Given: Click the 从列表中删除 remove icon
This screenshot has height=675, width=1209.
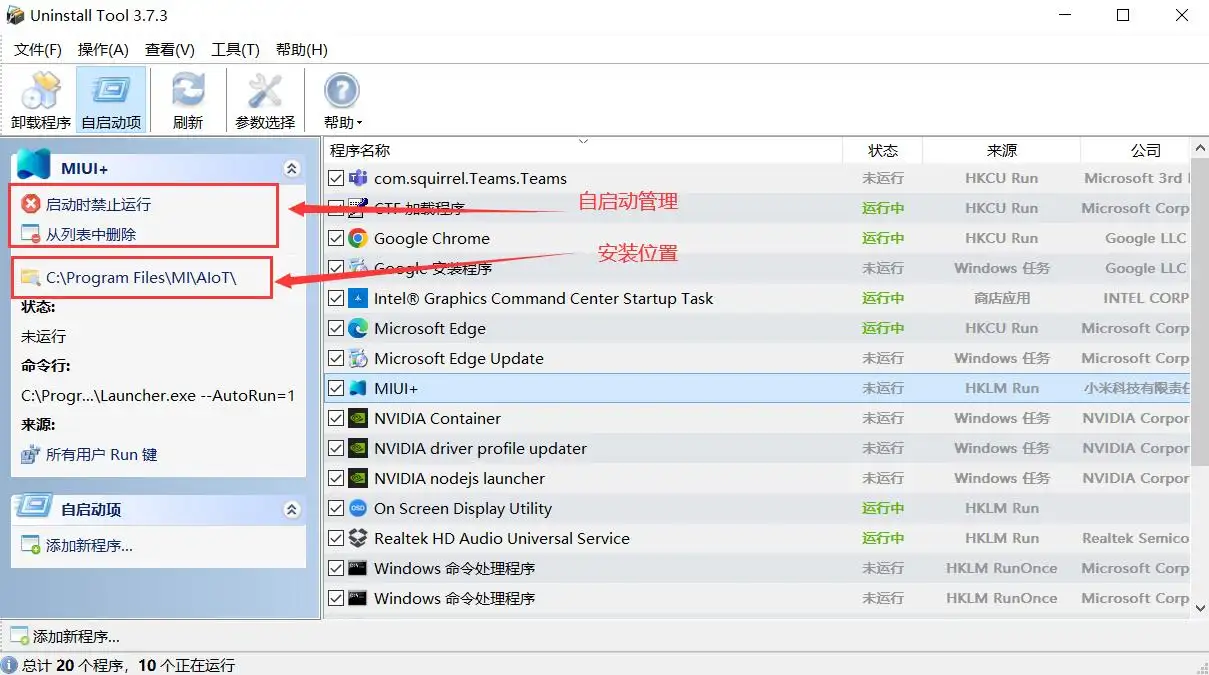Looking at the screenshot, I should click(31, 234).
